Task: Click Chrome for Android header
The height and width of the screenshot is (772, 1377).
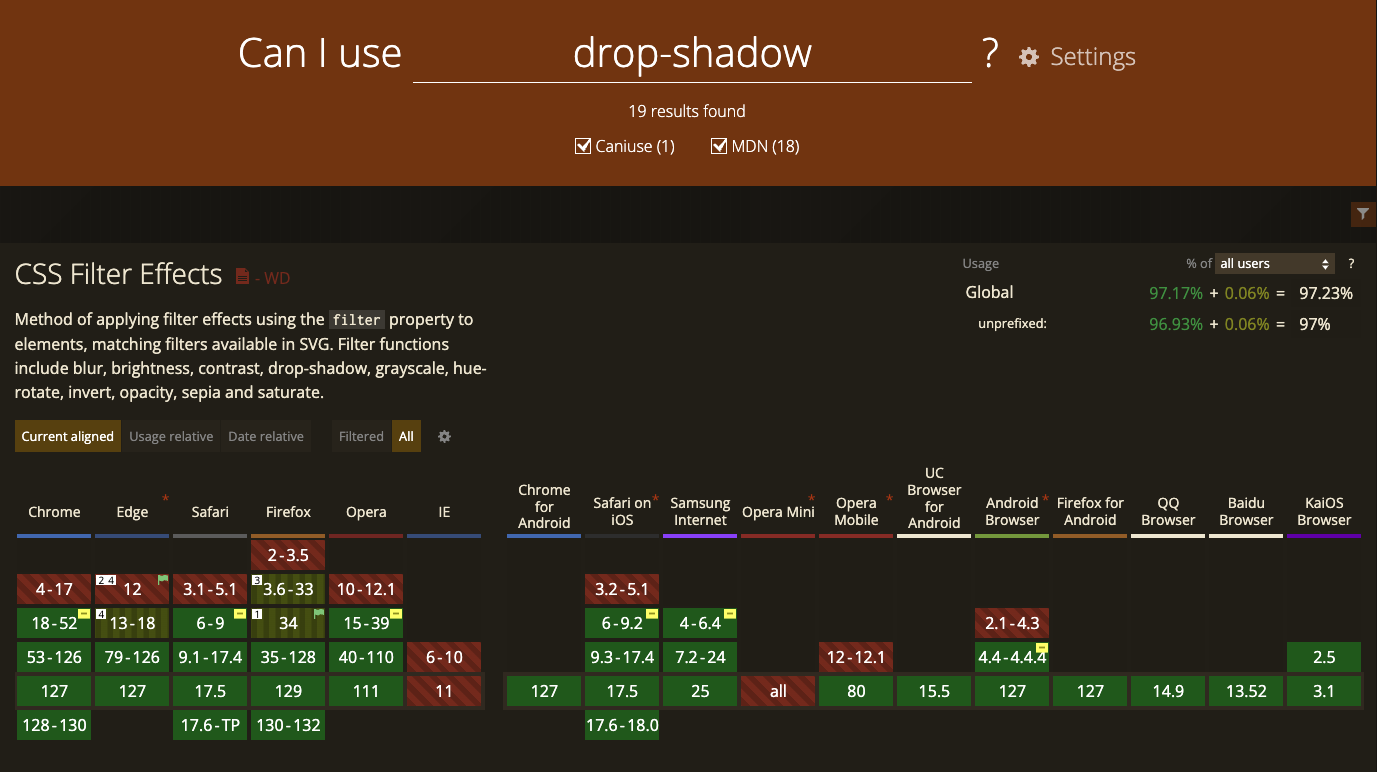Action: 544,506
